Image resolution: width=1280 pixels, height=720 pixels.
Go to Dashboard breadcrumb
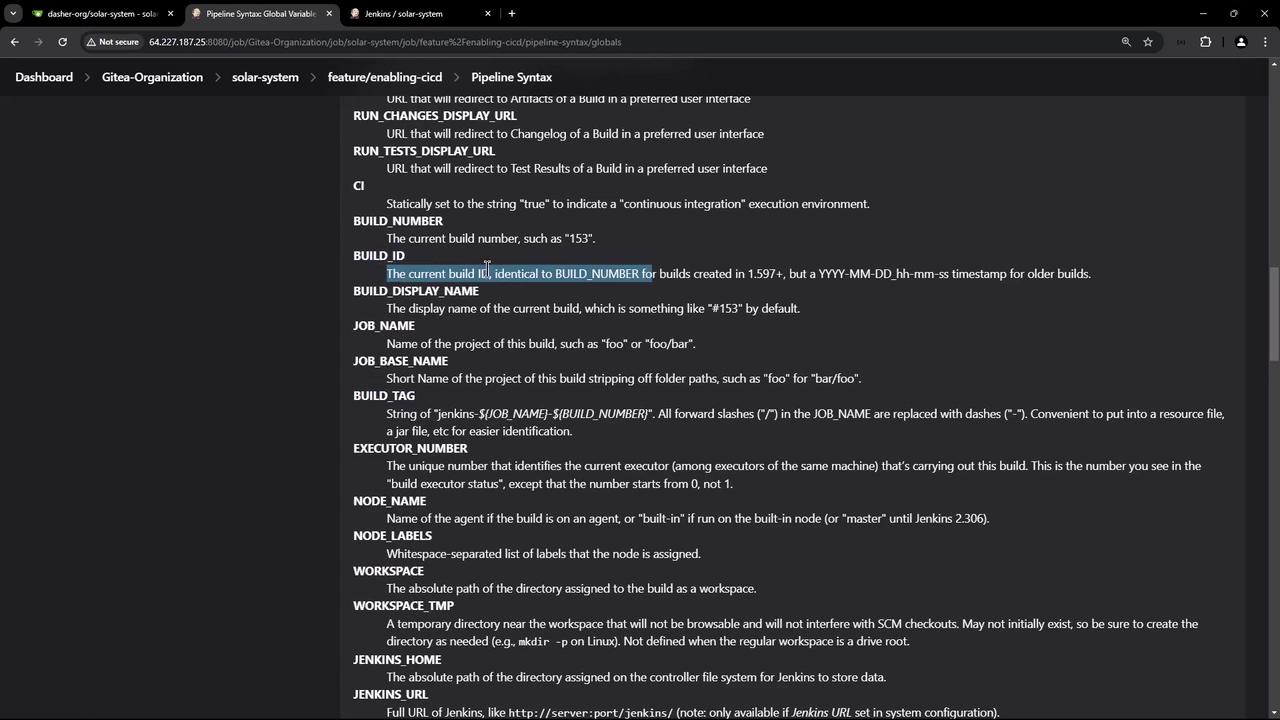44,77
